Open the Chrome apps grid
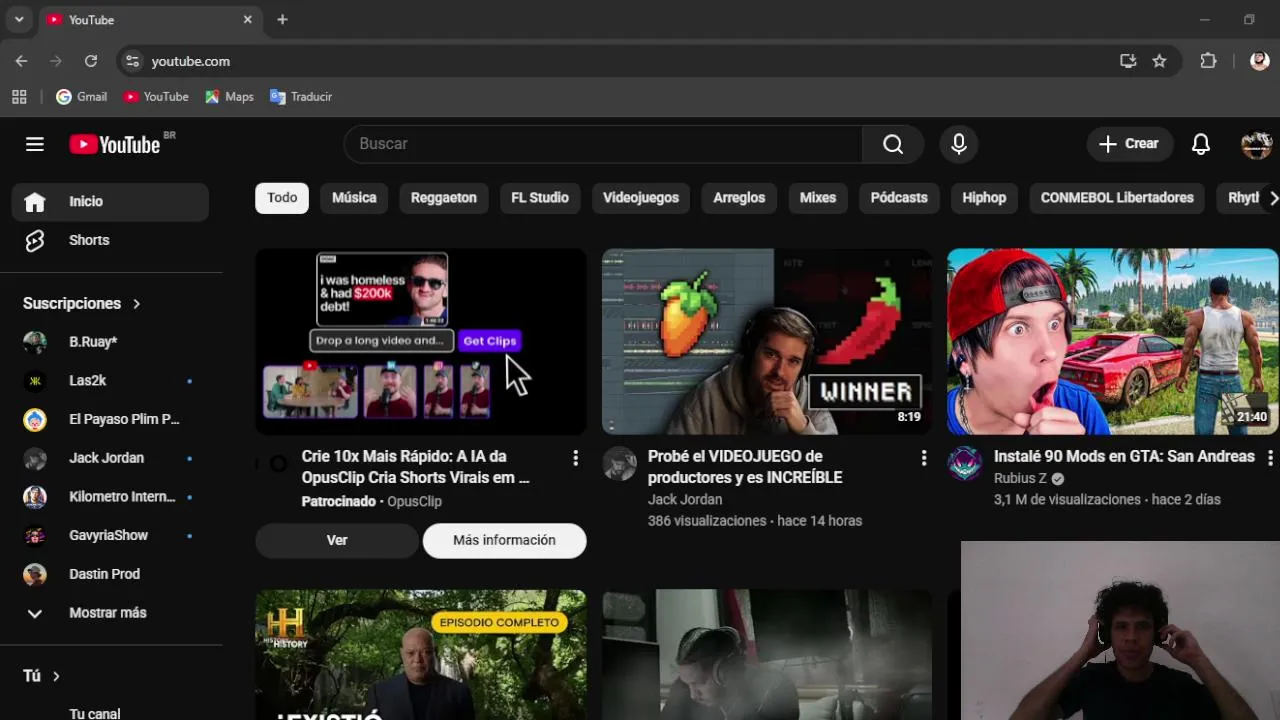Image resolution: width=1280 pixels, height=720 pixels. [x=19, y=97]
